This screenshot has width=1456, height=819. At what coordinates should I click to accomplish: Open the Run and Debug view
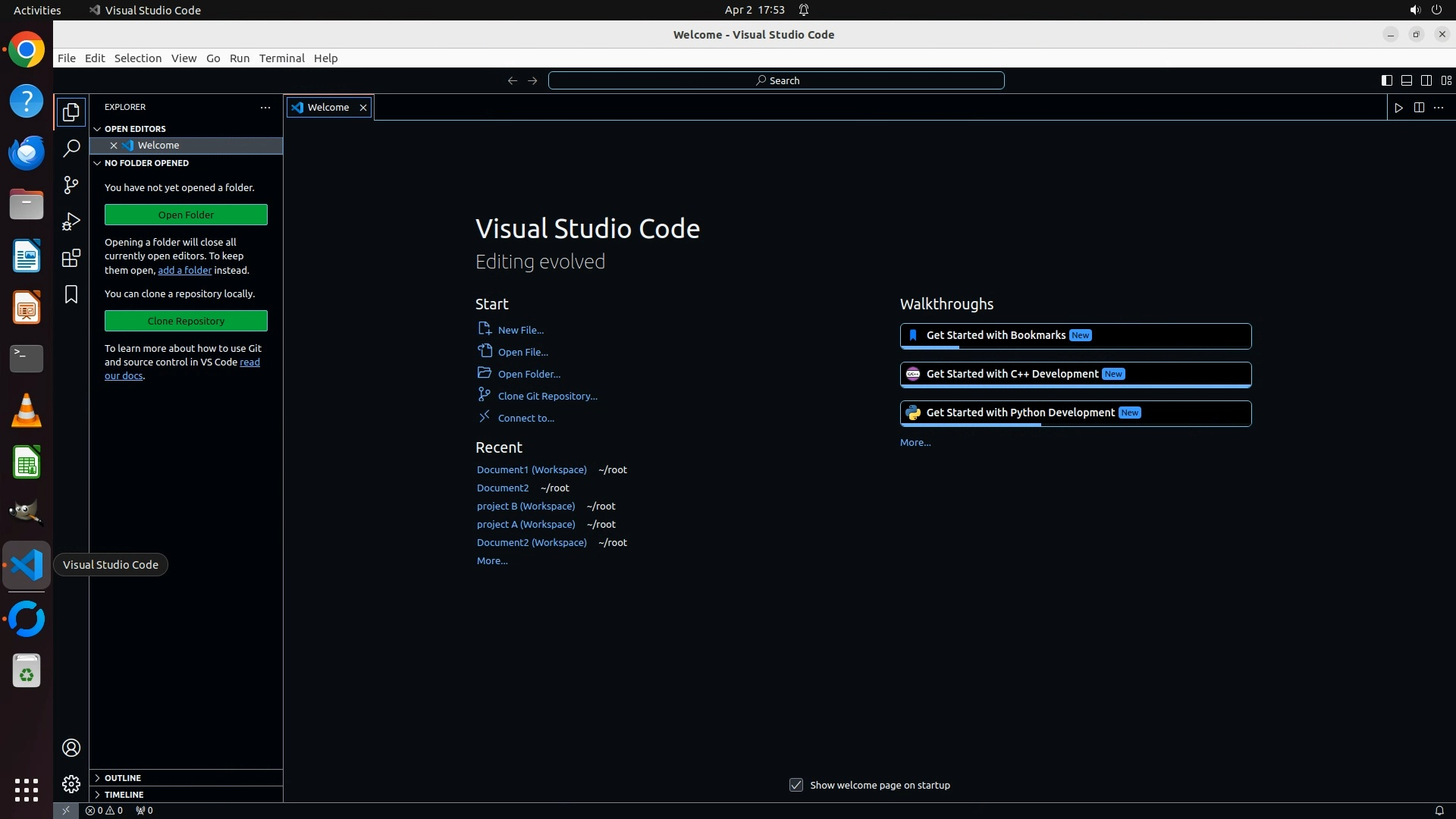pos(71,221)
